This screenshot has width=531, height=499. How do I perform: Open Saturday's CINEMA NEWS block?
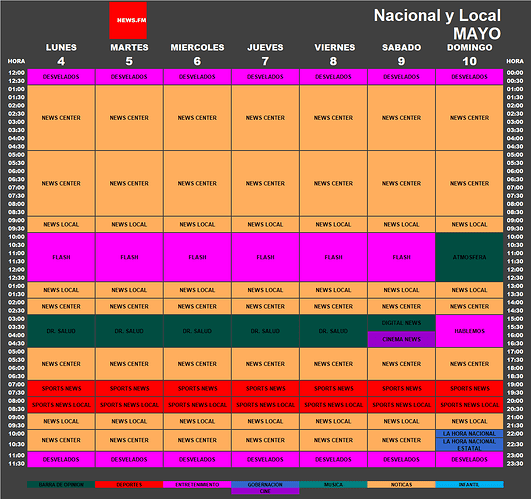401,339
